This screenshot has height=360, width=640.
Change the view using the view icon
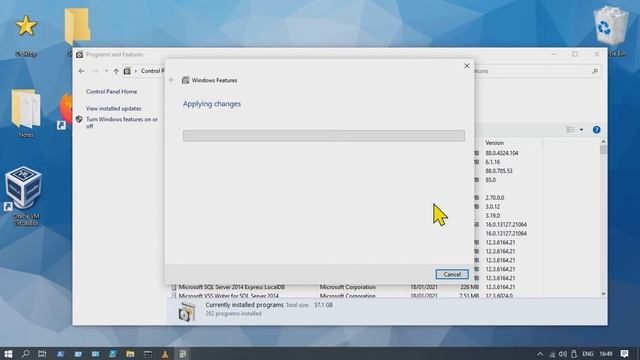tap(570, 130)
